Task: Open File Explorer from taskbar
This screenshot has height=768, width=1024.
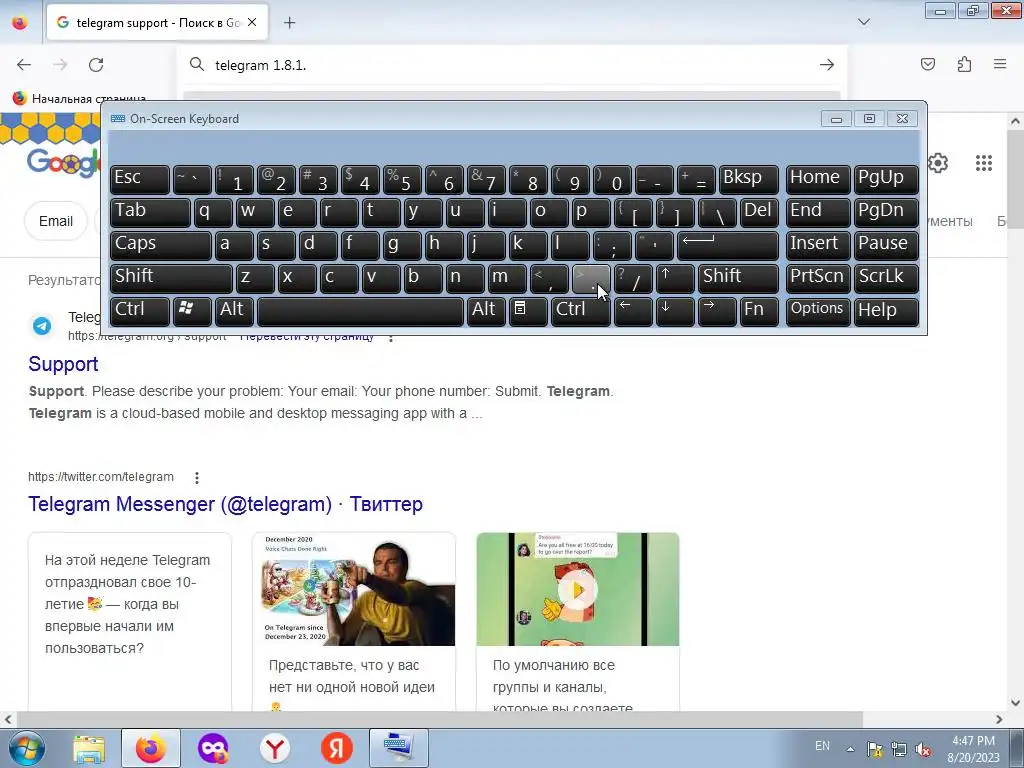Action: pos(89,749)
